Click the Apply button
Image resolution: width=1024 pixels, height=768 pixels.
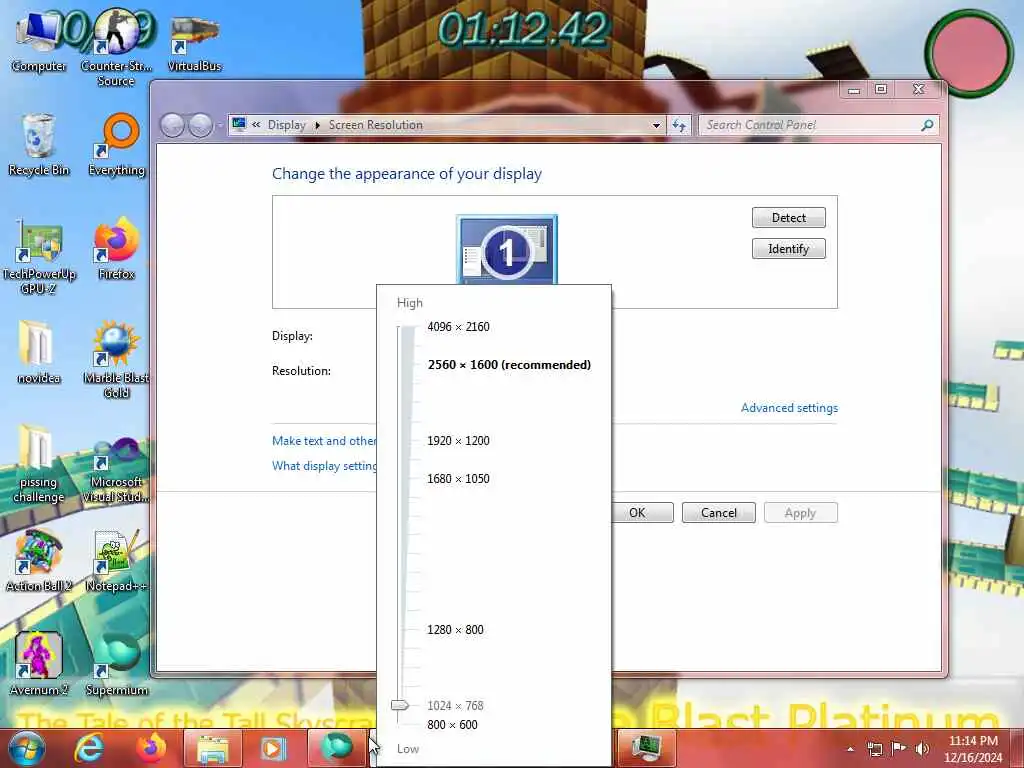pyautogui.click(x=801, y=513)
